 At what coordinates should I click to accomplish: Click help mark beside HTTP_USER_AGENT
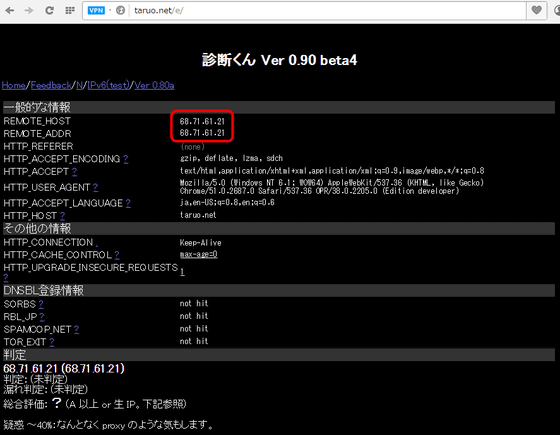[x=95, y=187]
